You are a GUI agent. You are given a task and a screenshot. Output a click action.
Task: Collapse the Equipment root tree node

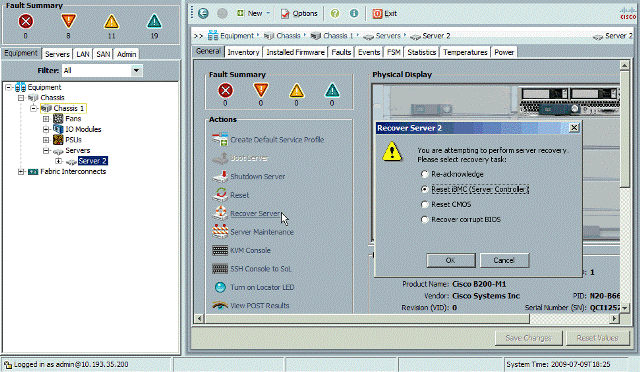tap(9, 87)
